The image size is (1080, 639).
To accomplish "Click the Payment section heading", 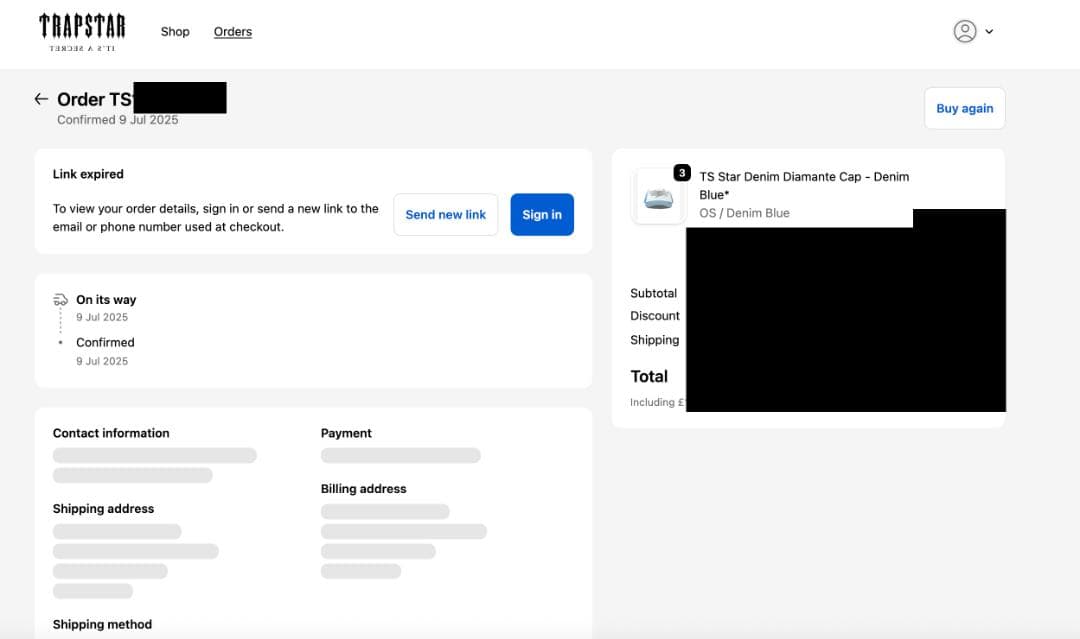I will pos(346,433).
